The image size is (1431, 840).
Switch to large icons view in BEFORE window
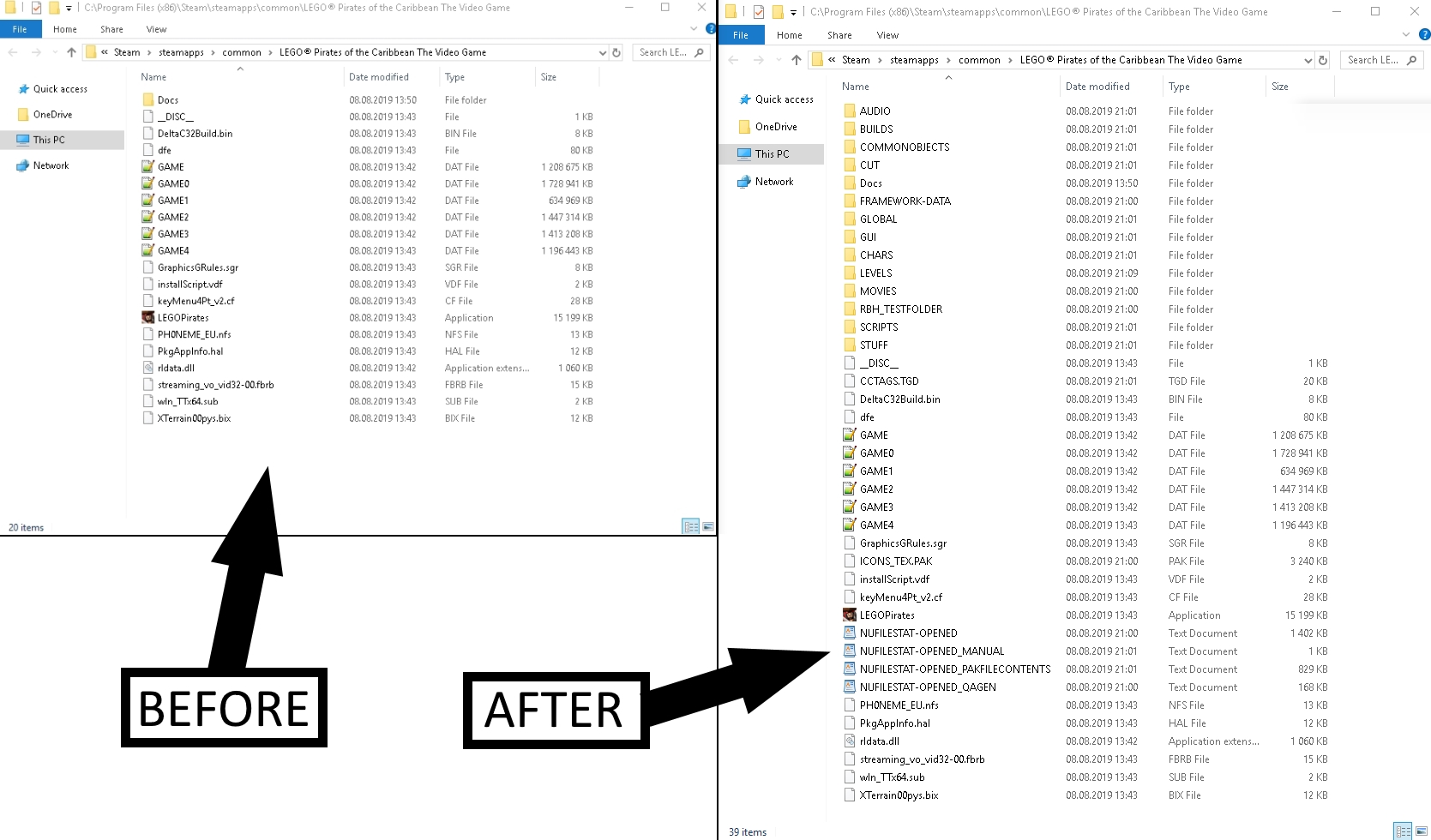coord(708,526)
